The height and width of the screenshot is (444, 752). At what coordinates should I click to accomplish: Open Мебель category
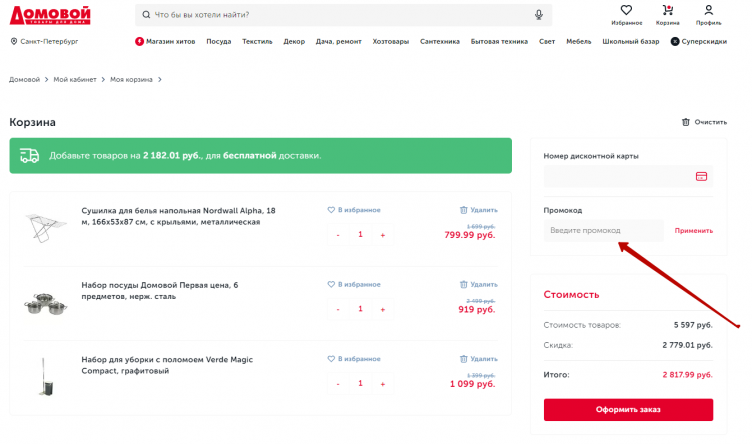click(578, 41)
